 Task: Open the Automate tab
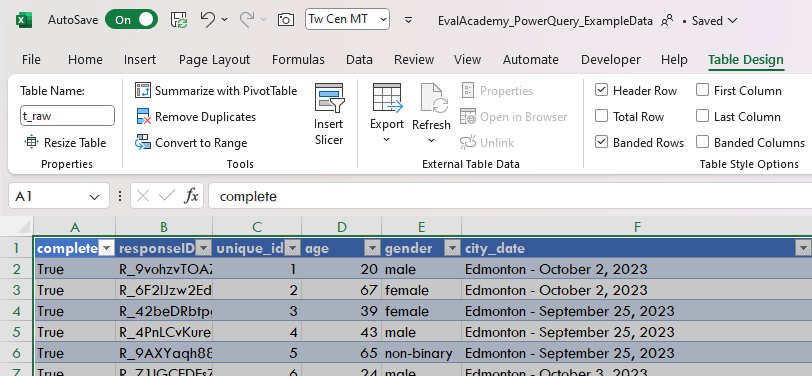coord(530,60)
